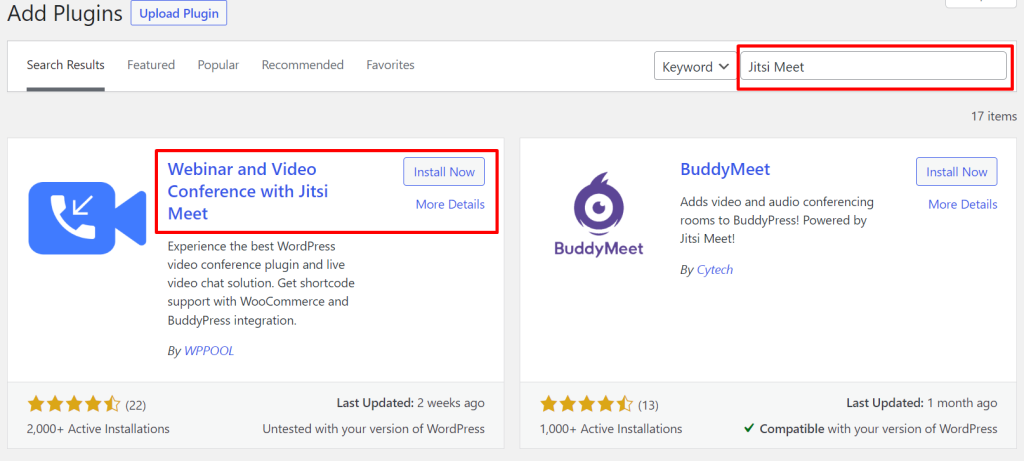Click the 1,000+ Active Installations text
The image size is (1024, 461).
[x=611, y=429]
